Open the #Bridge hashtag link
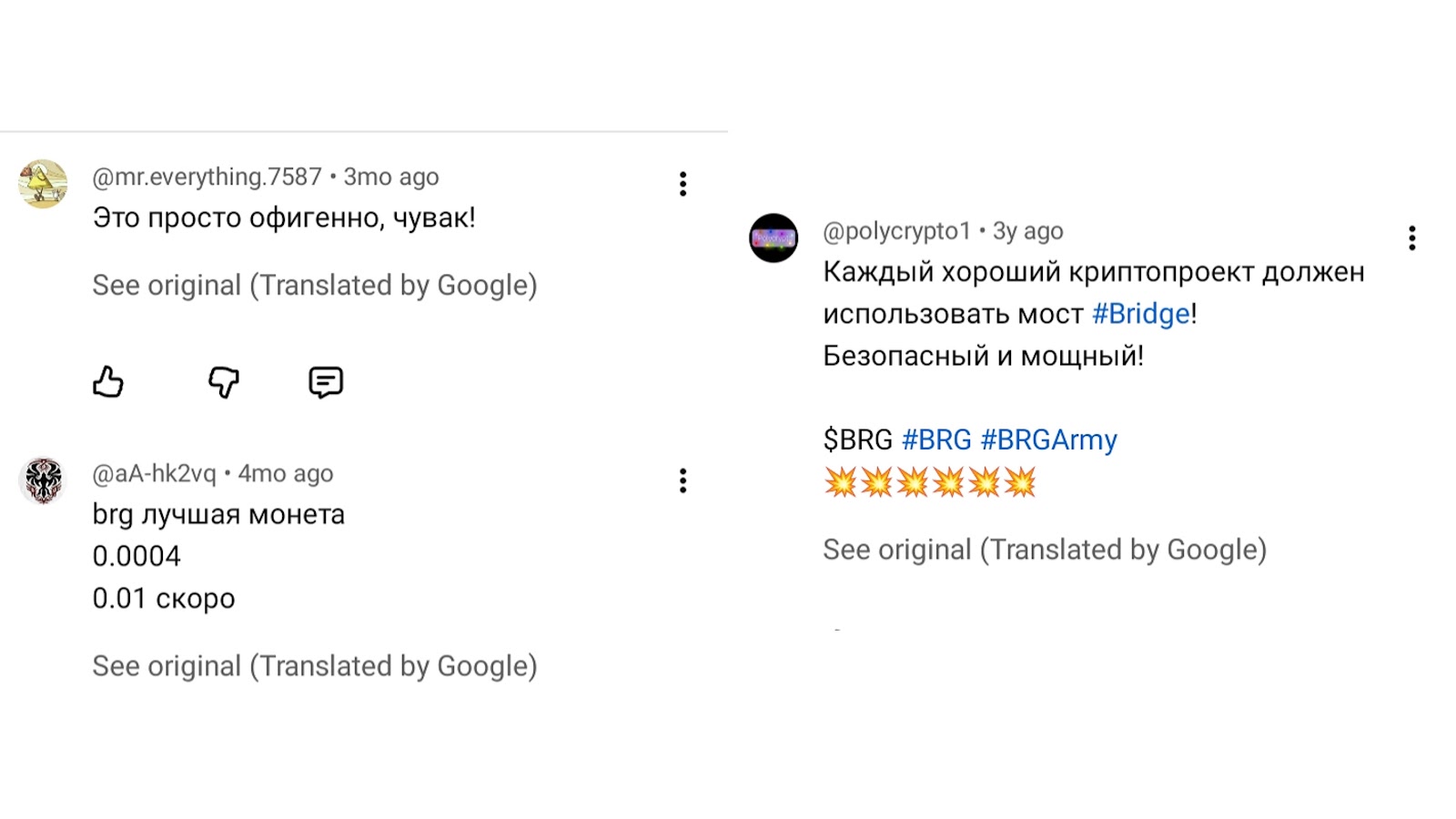Image resolution: width=1456 pixels, height=819 pixels. coord(1140,313)
